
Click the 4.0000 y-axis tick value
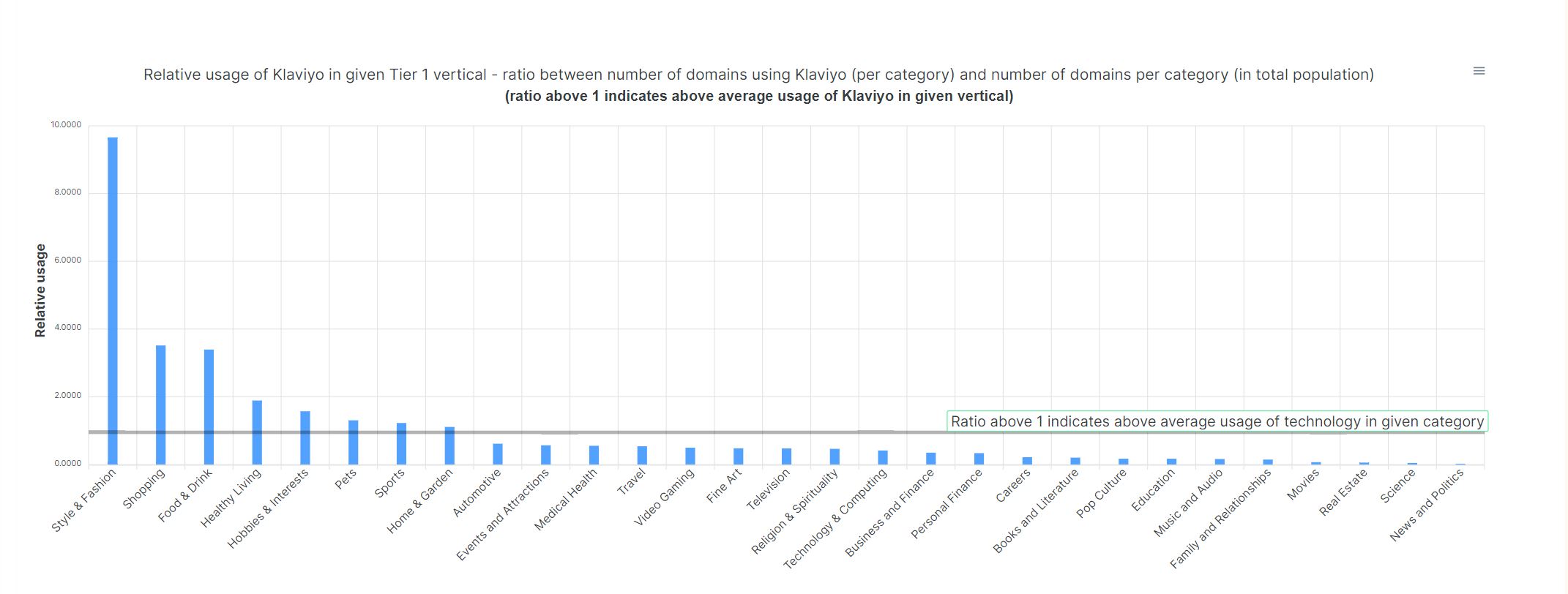68,328
